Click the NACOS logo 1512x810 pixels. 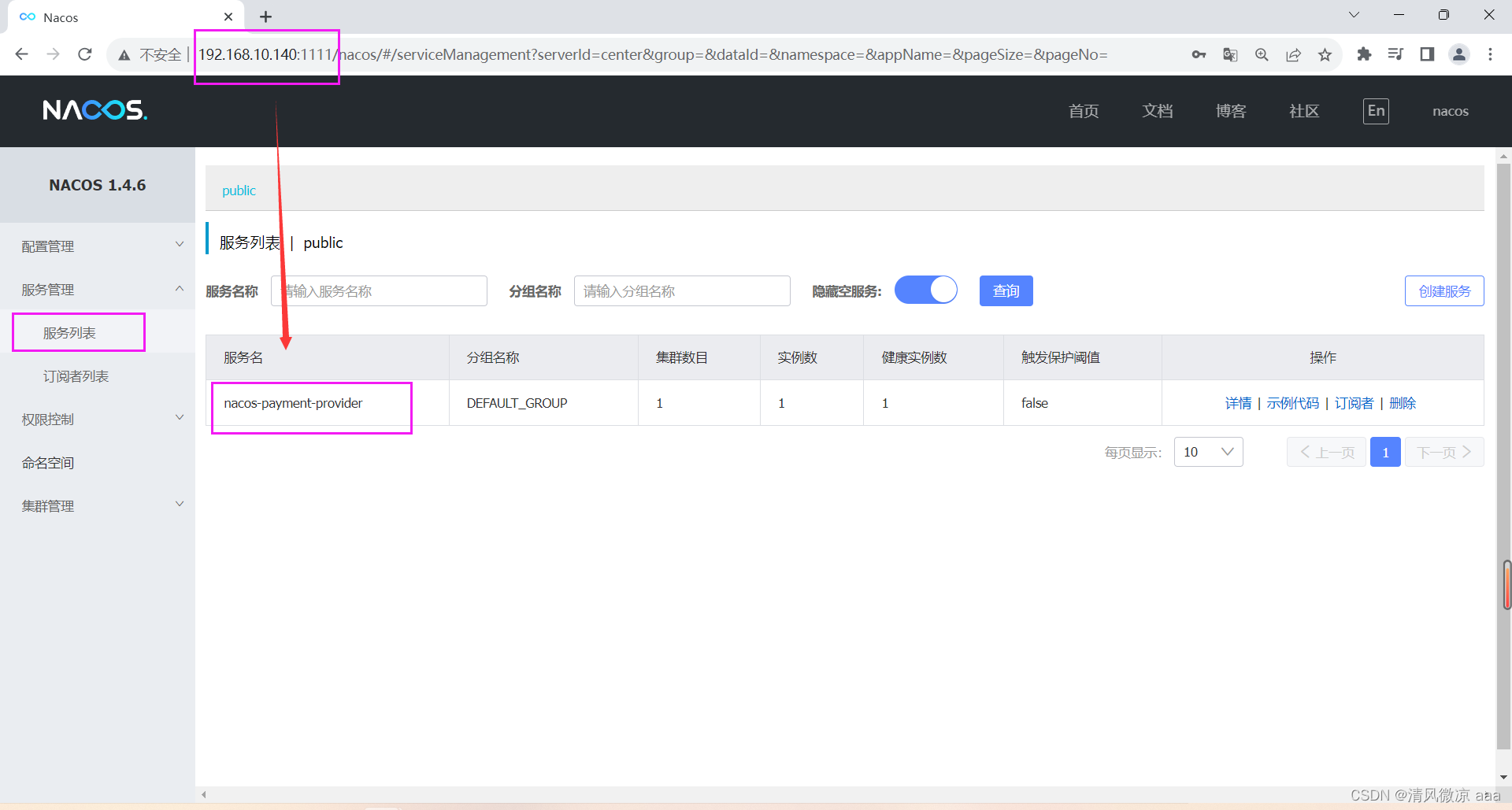click(94, 110)
